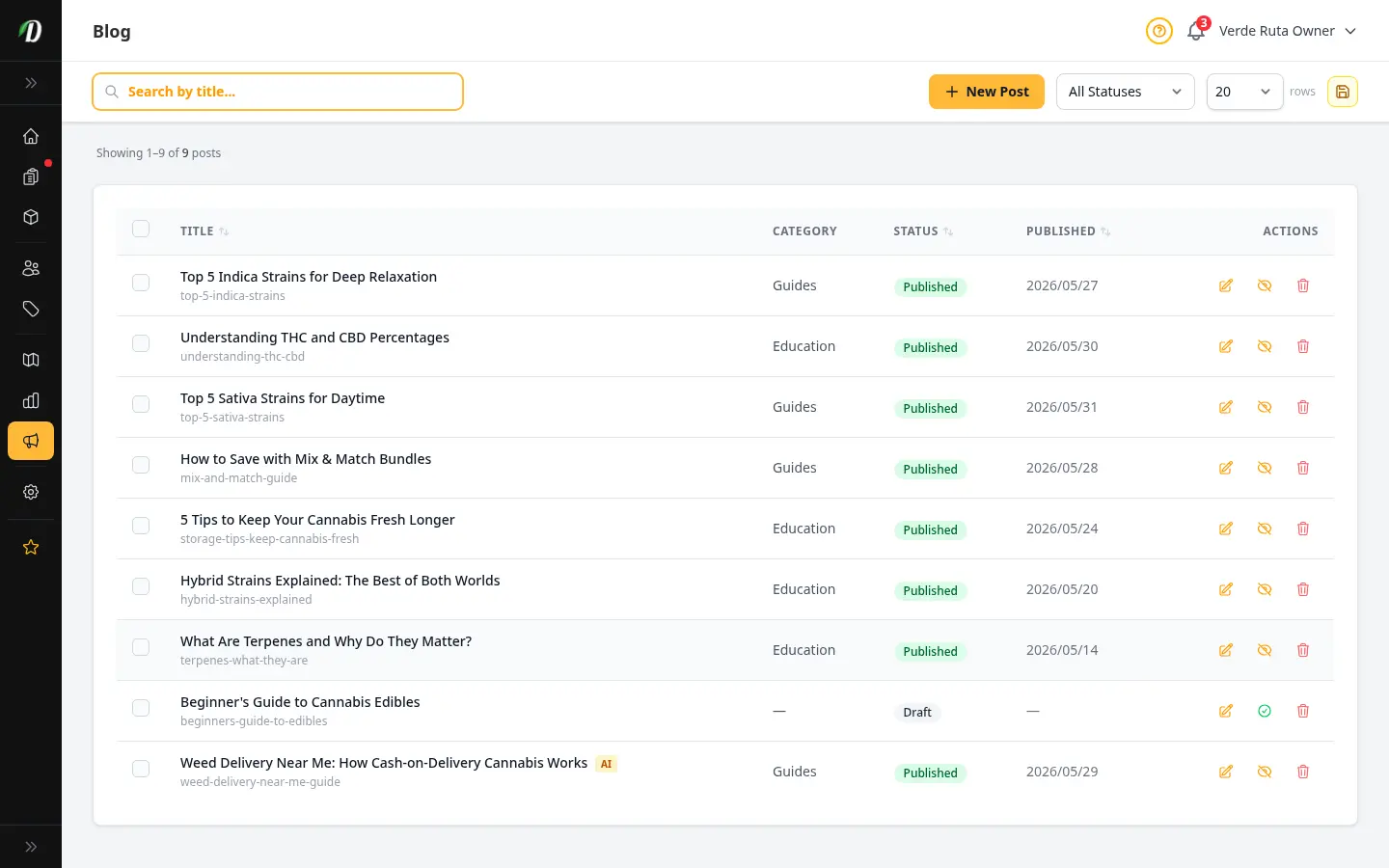Delete the Mix & Match Bundles post
The width and height of the screenshot is (1389, 868).
[x=1303, y=468]
